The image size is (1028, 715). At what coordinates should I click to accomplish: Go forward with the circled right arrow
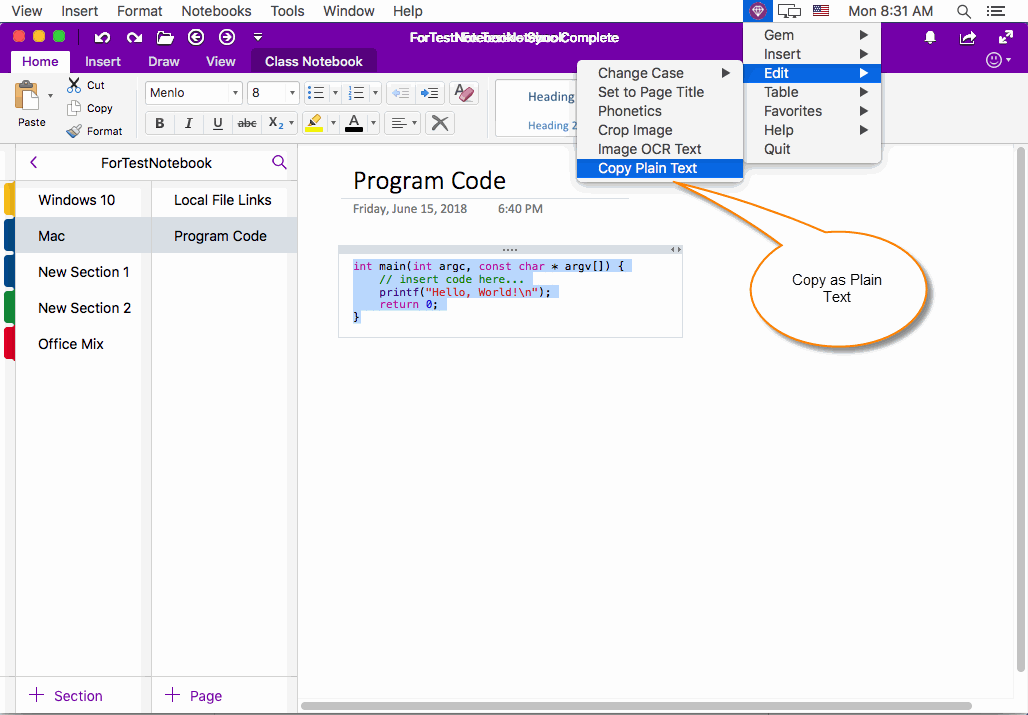tap(227, 37)
